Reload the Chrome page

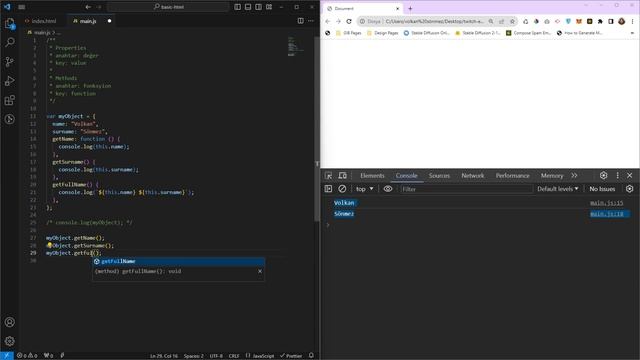pos(349,21)
